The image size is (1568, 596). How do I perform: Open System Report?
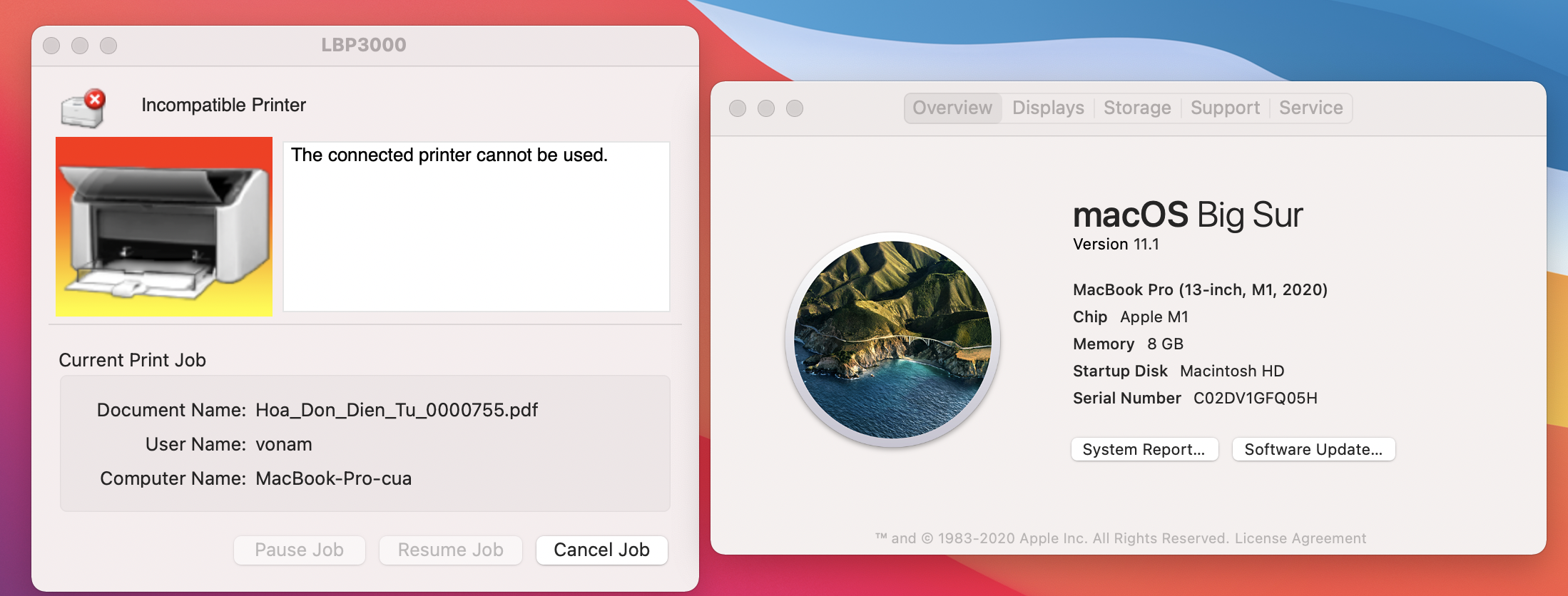1144,449
